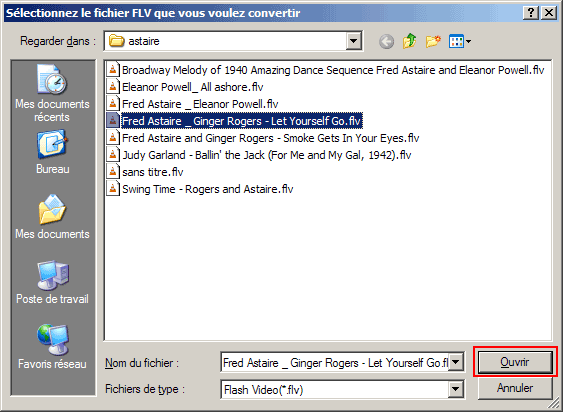
Task: Open Mes documents in places bar
Action: [x=52, y=217]
